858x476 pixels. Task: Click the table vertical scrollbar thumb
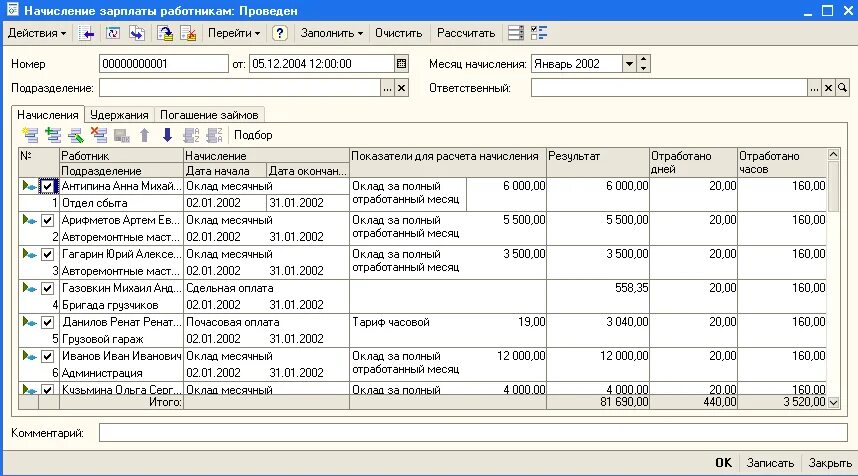click(x=833, y=186)
